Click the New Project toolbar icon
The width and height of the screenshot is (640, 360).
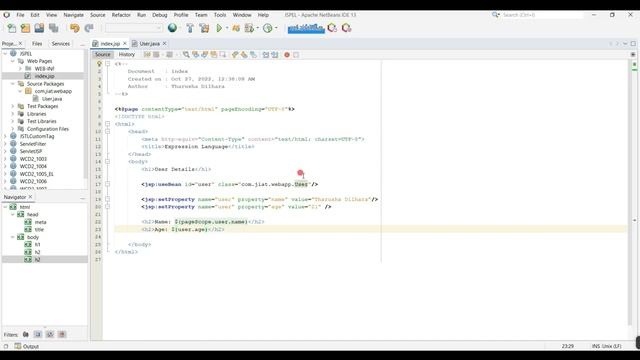(x=25, y=28)
